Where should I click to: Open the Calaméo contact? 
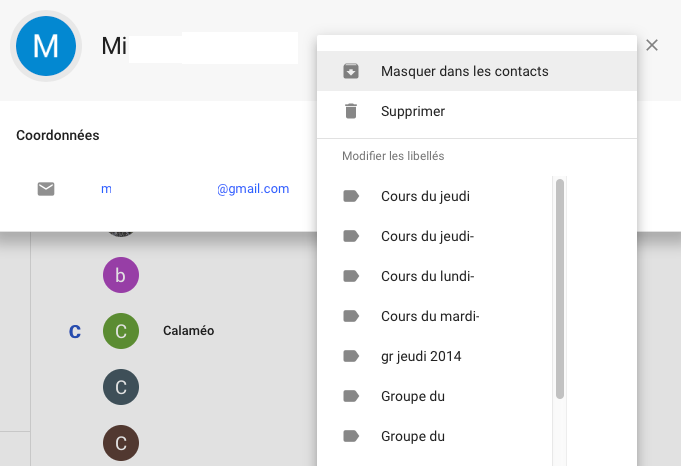coord(188,331)
